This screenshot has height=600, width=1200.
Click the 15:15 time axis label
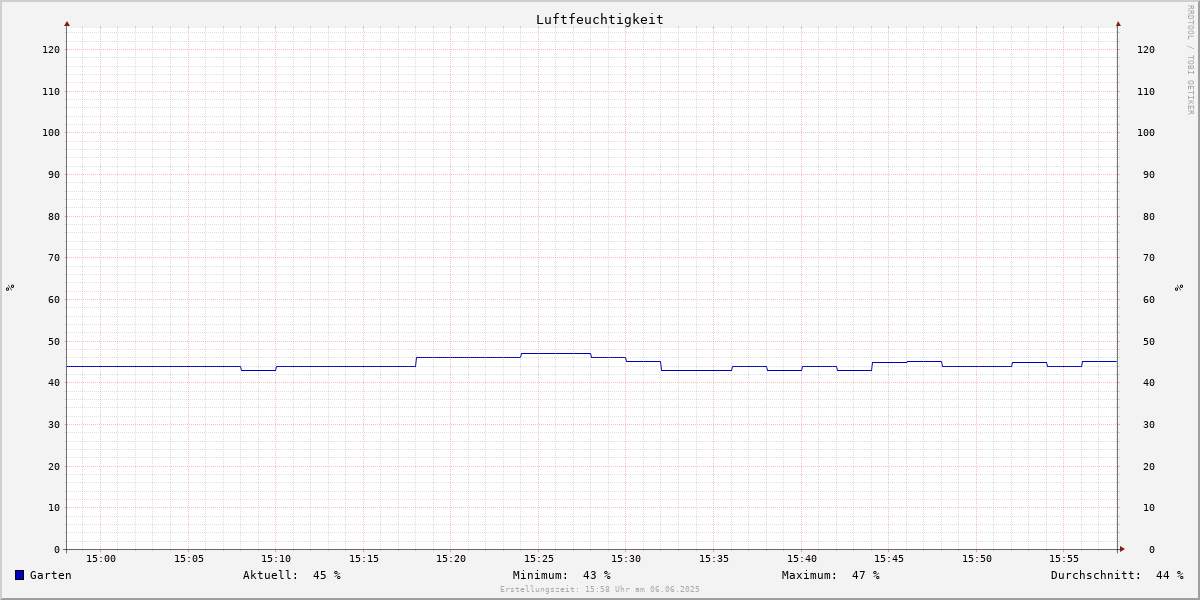click(x=364, y=559)
